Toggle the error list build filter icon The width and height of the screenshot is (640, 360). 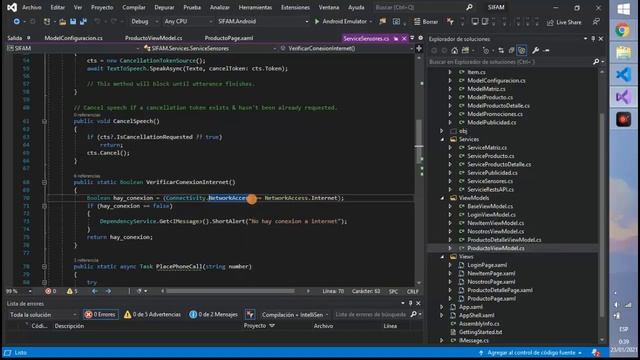point(250,314)
